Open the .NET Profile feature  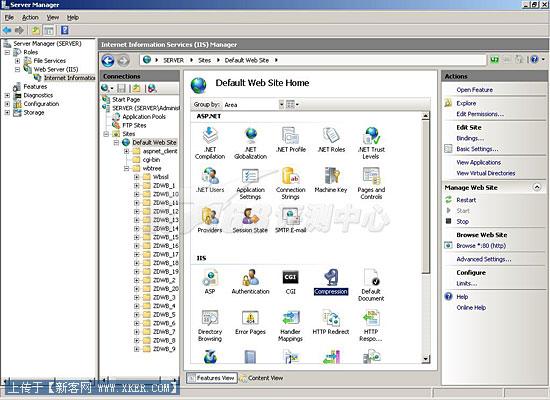(291, 140)
